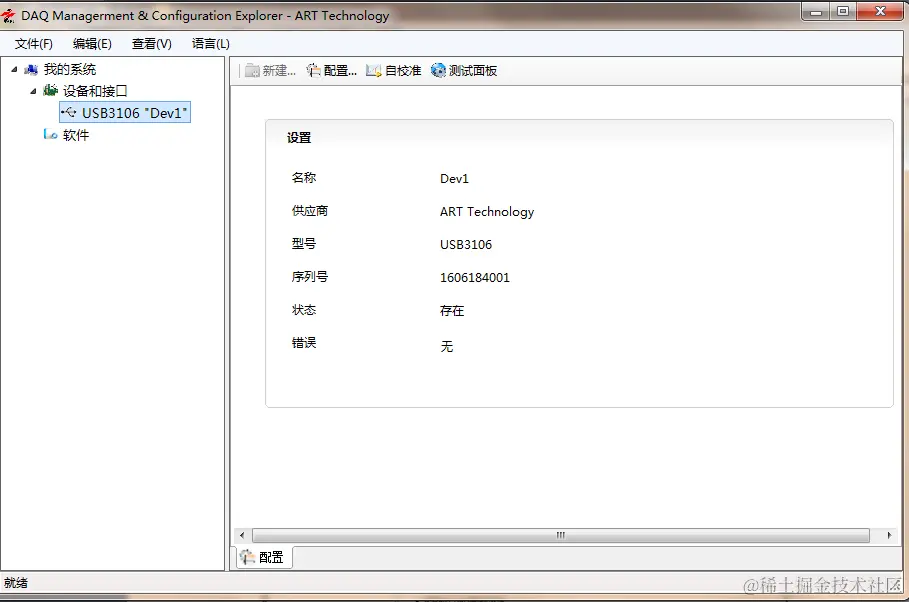Click the 新建 folder toolbar icon

pyautogui.click(x=252, y=71)
